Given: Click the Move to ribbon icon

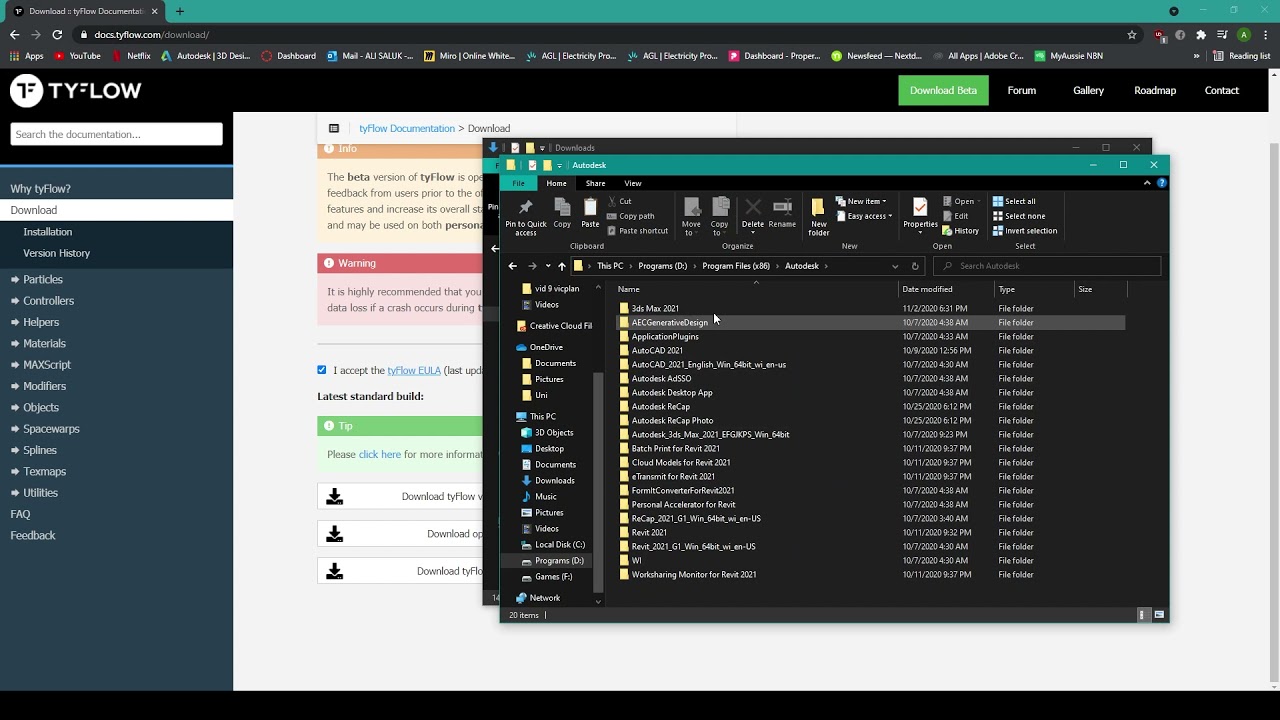Looking at the screenshot, I should pos(691,216).
